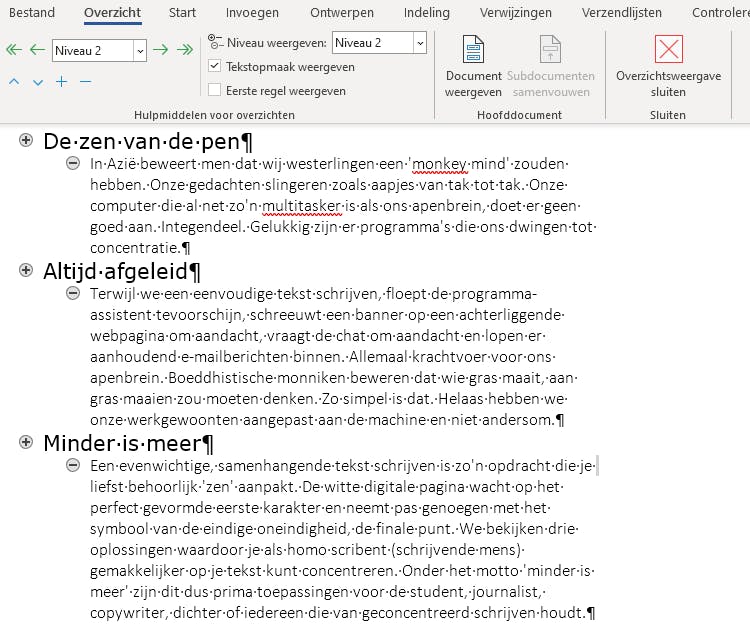Switch to the Ontwerpen tab
The width and height of the screenshot is (750, 624).
[342, 12]
